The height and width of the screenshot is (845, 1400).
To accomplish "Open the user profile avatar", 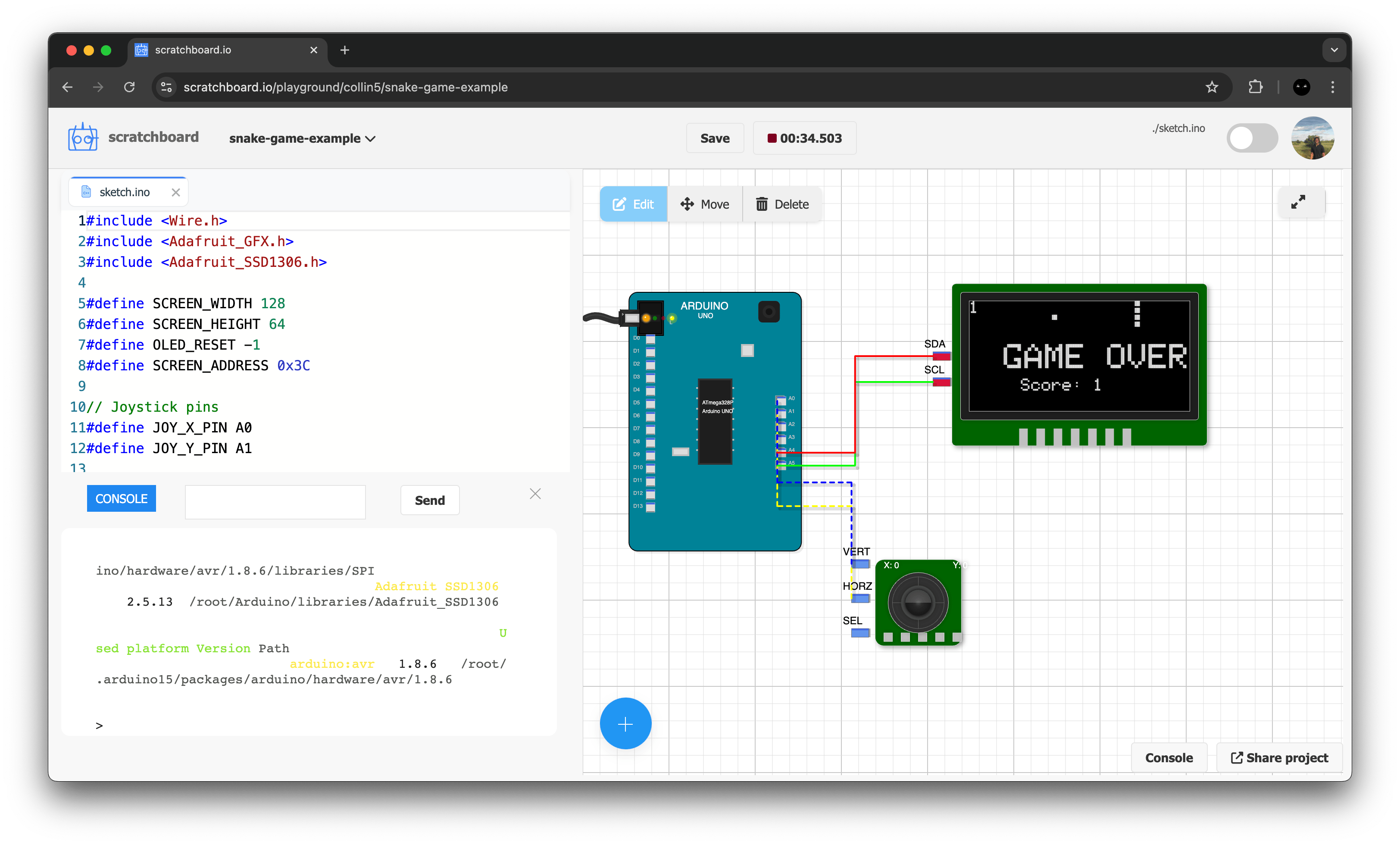I will (1312, 138).
